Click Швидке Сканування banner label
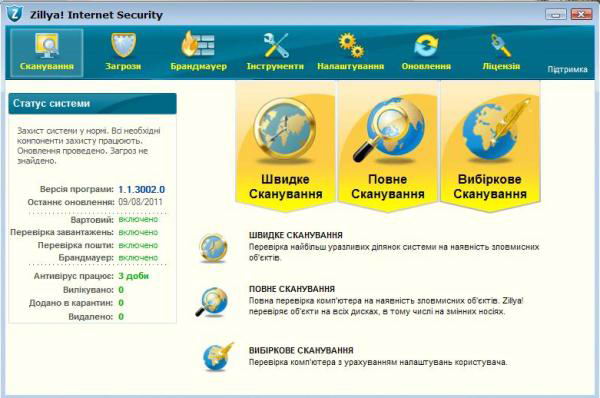The height and width of the screenshot is (398, 600). click(x=285, y=186)
